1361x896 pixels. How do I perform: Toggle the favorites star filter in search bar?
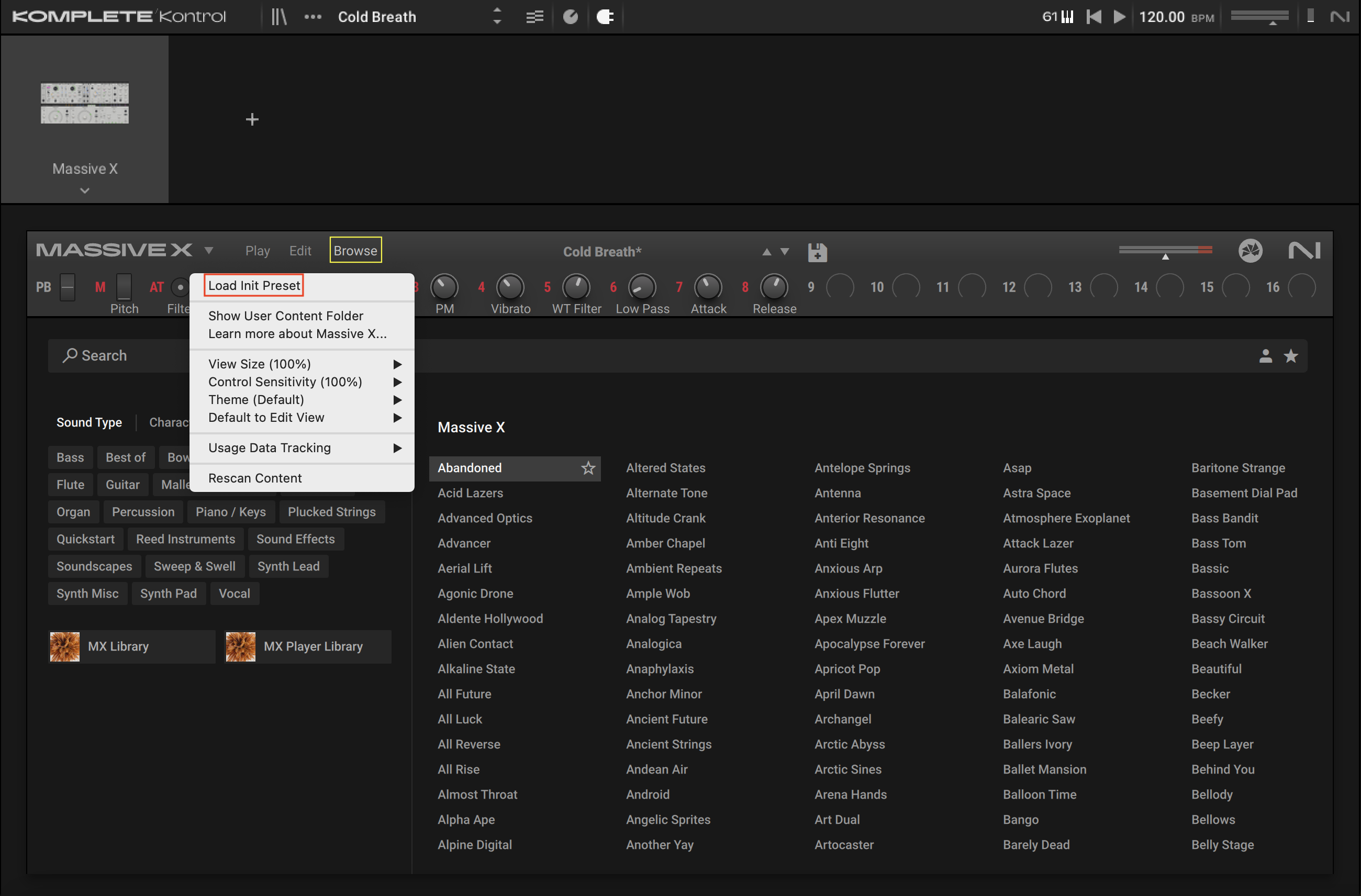click(x=1291, y=356)
